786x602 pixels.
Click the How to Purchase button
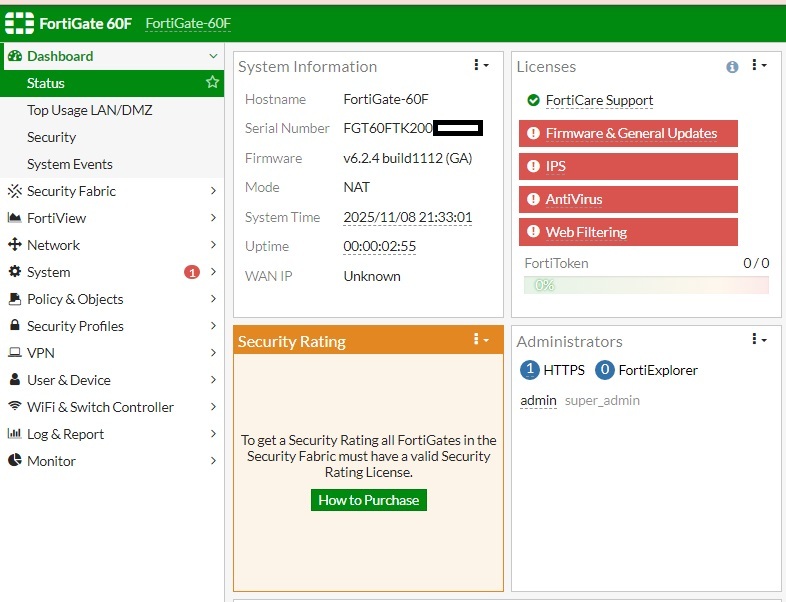[x=368, y=500]
